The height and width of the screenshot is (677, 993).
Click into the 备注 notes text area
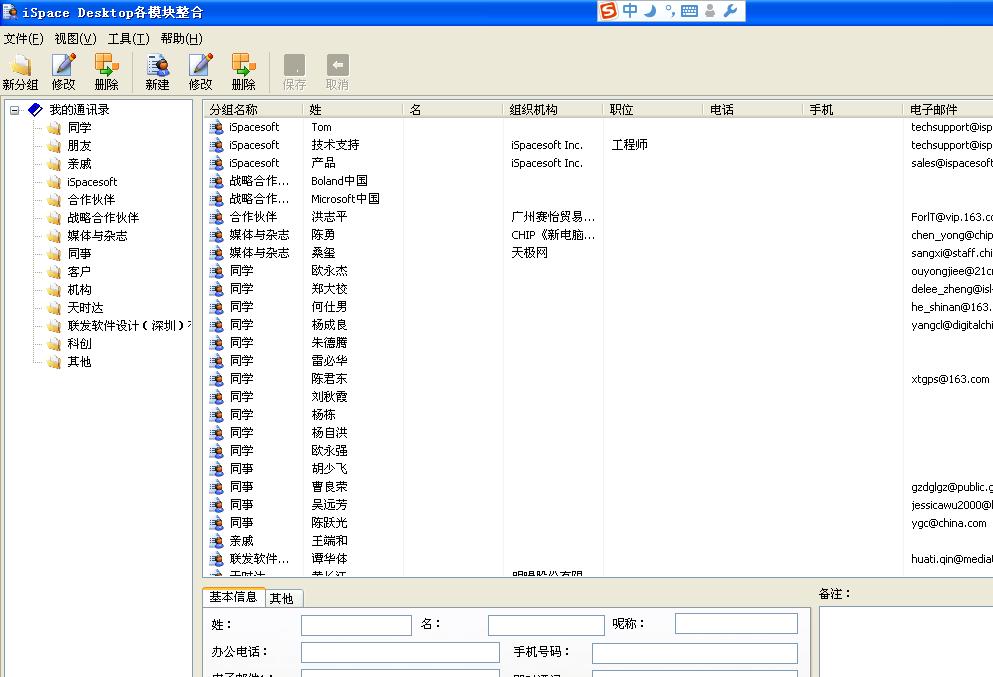pyautogui.click(x=906, y=642)
